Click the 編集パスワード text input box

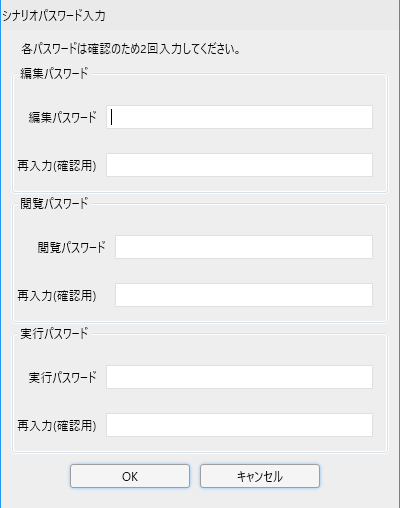[239, 117]
